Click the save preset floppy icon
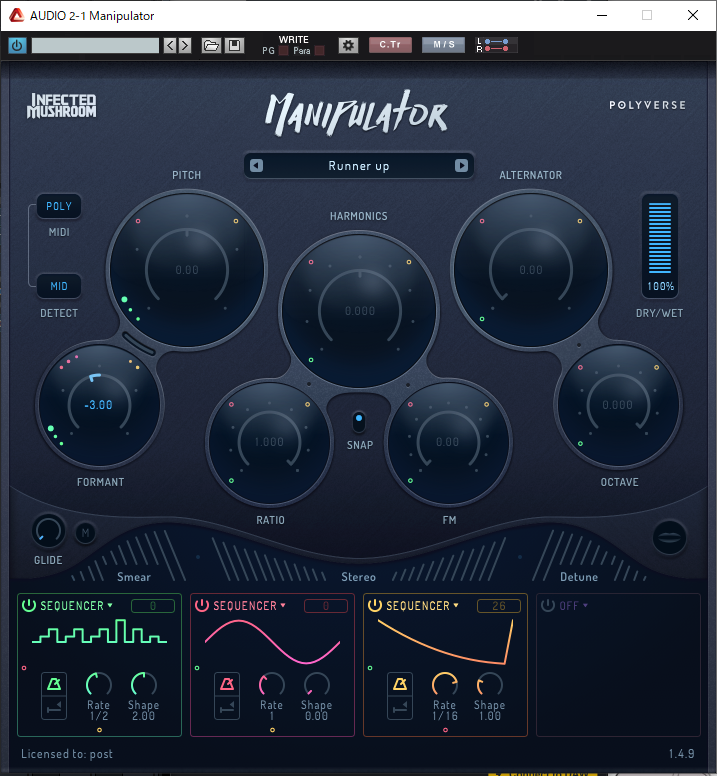The width and height of the screenshot is (717, 776). tap(234, 46)
